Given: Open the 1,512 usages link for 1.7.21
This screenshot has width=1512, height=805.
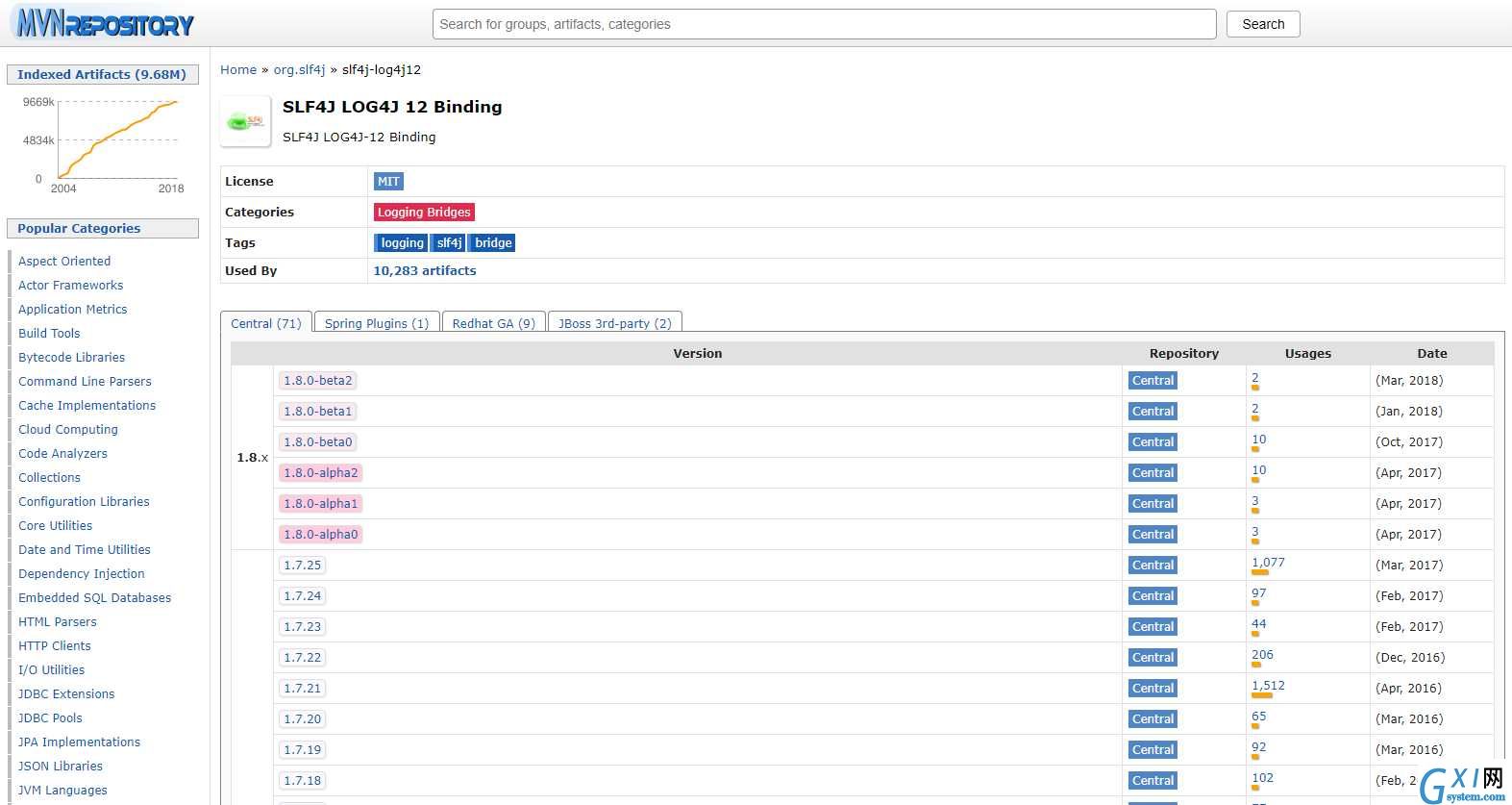Looking at the screenshot, I should point(1268,686).
